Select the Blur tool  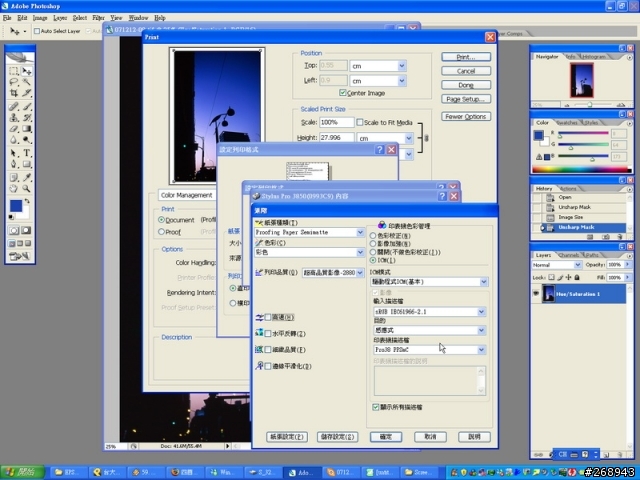[13, 140]
